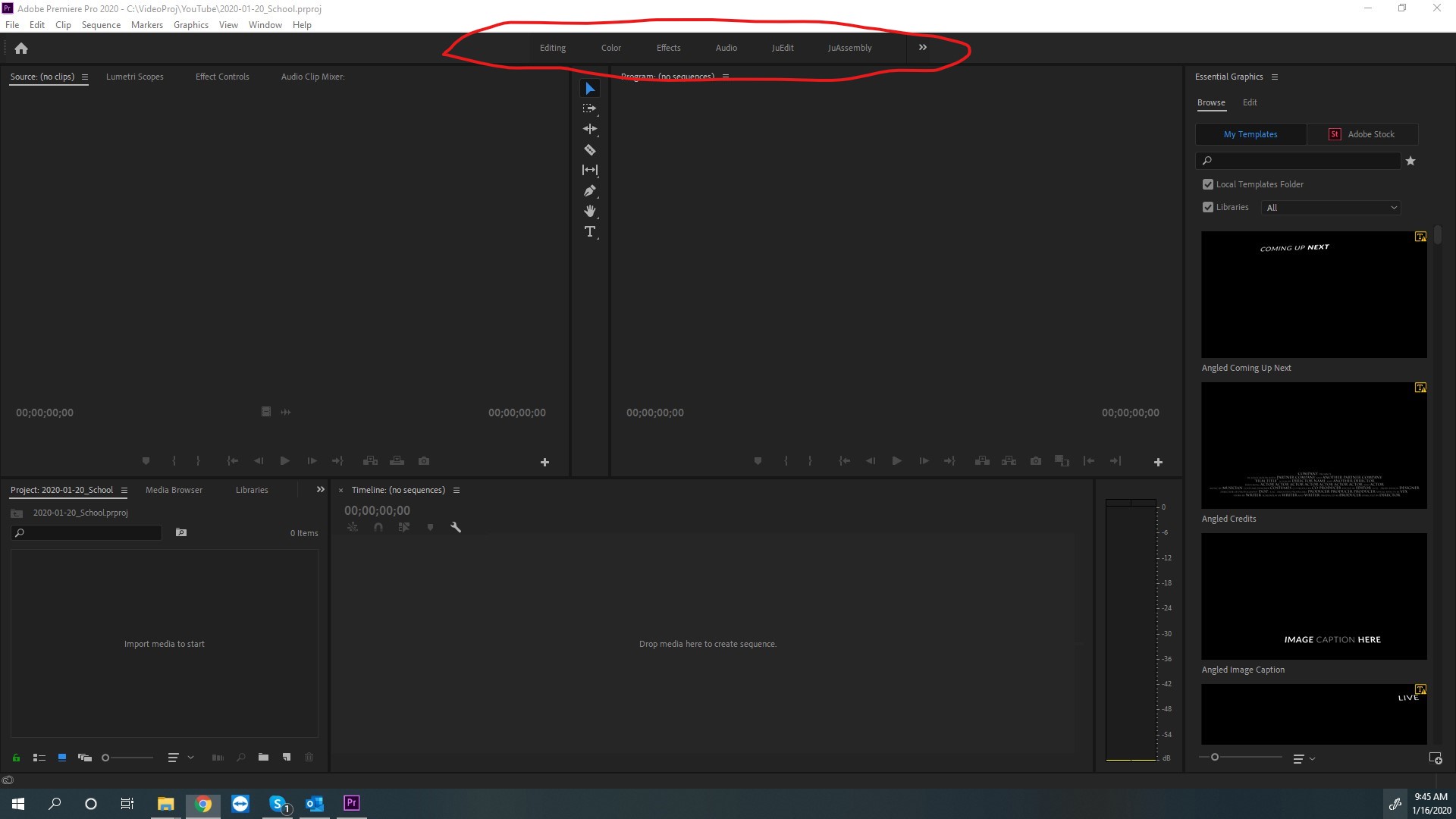Expand overflow workspace tabs with double chevron
1456x819 pixels.
pos(922,47)
